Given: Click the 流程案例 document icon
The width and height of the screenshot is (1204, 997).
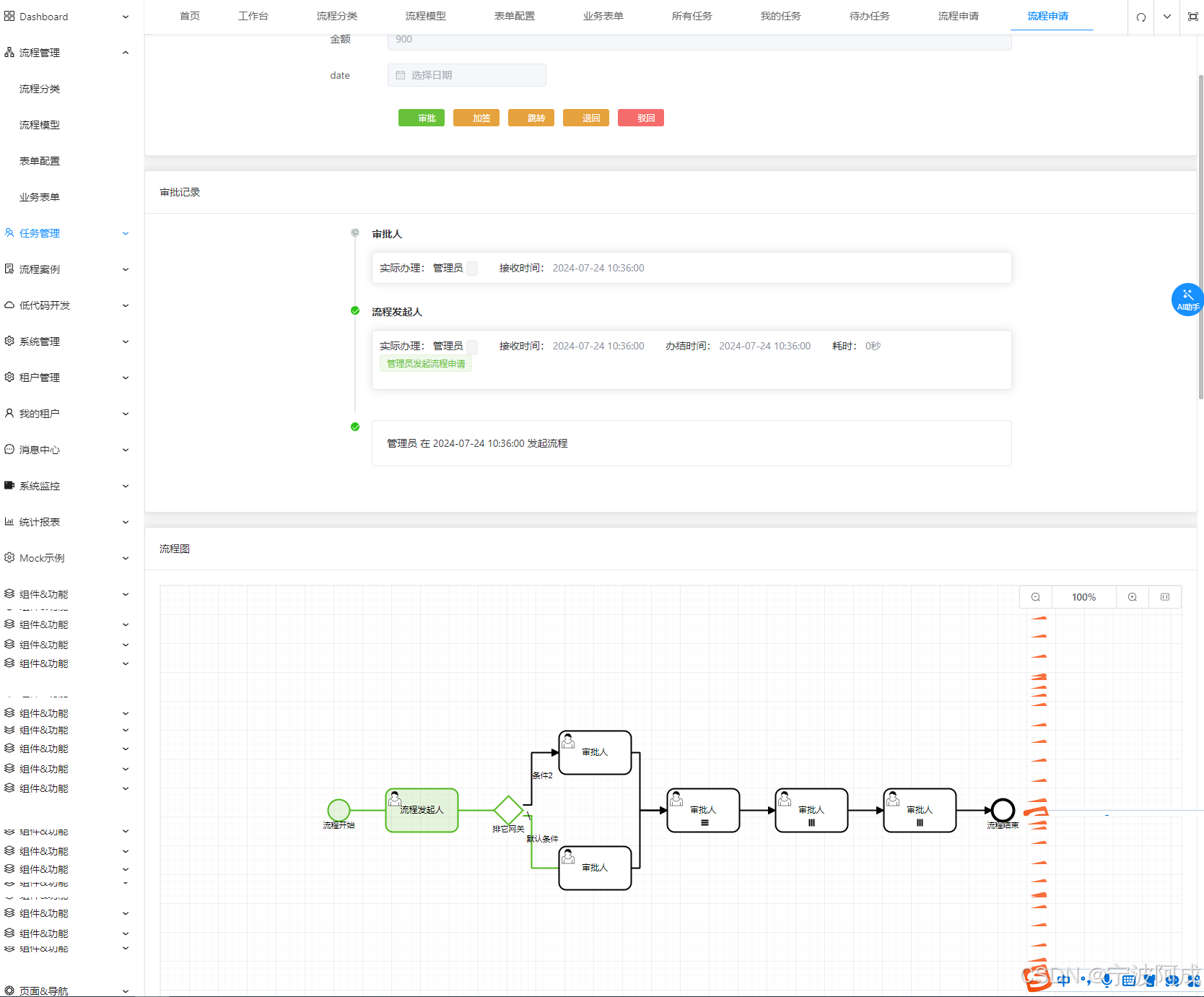Looking at the screenshot, I should tap(9, 269).
